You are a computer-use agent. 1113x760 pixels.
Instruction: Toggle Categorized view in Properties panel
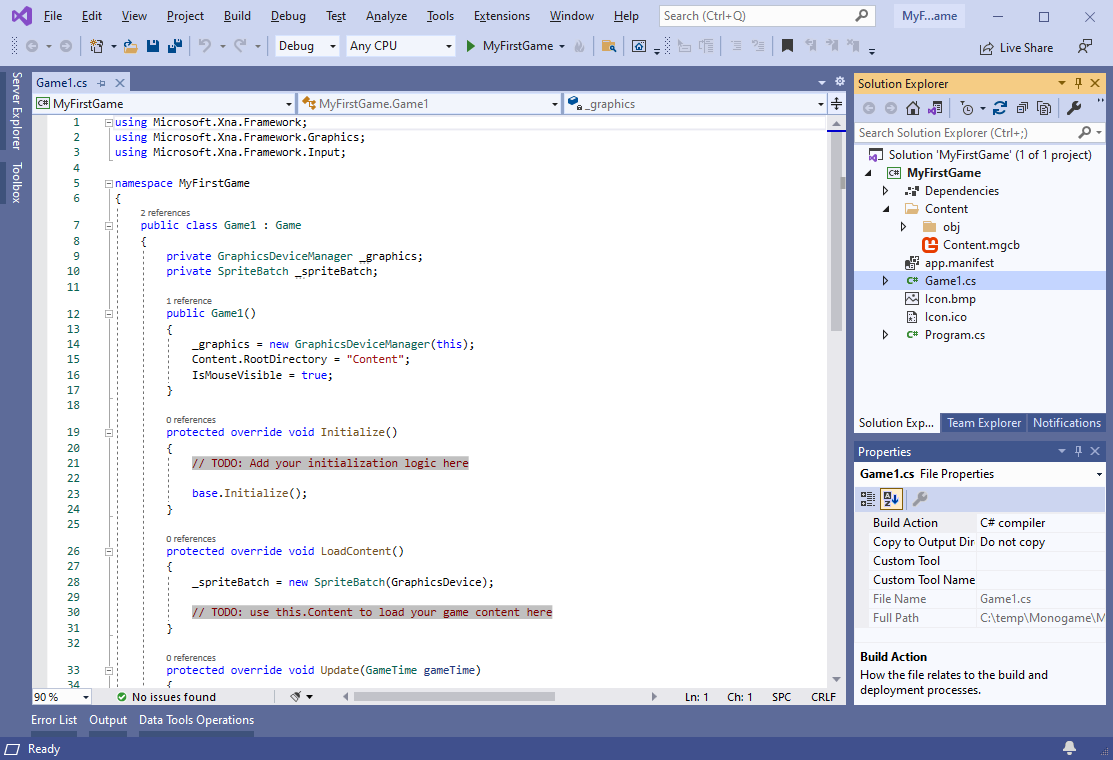click(x=868, y=499)
